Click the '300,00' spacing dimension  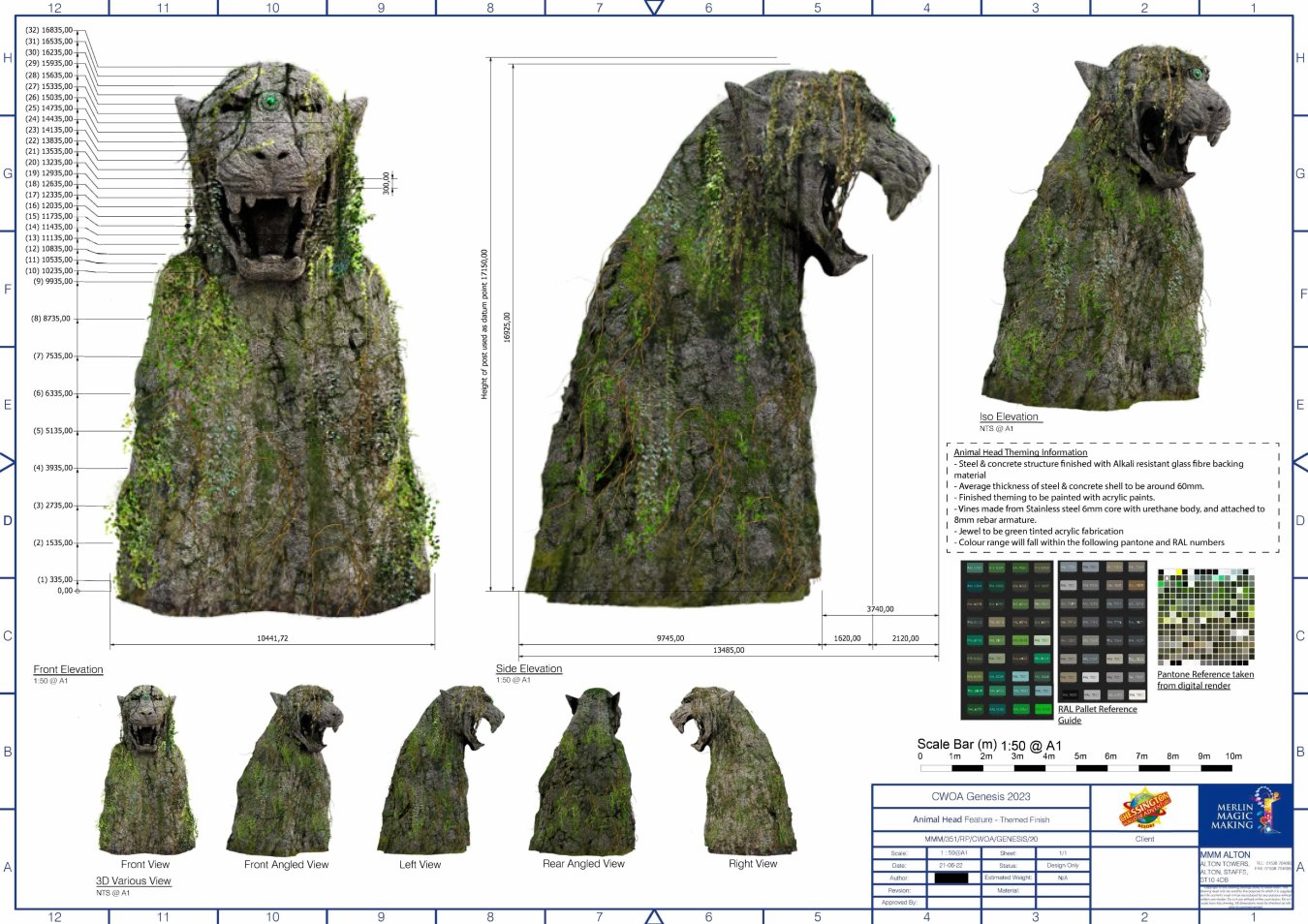coord(386,182)
